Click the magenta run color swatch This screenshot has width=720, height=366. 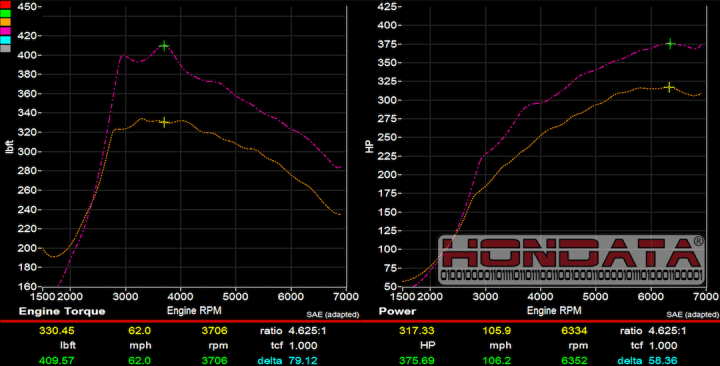coord(5,31)
